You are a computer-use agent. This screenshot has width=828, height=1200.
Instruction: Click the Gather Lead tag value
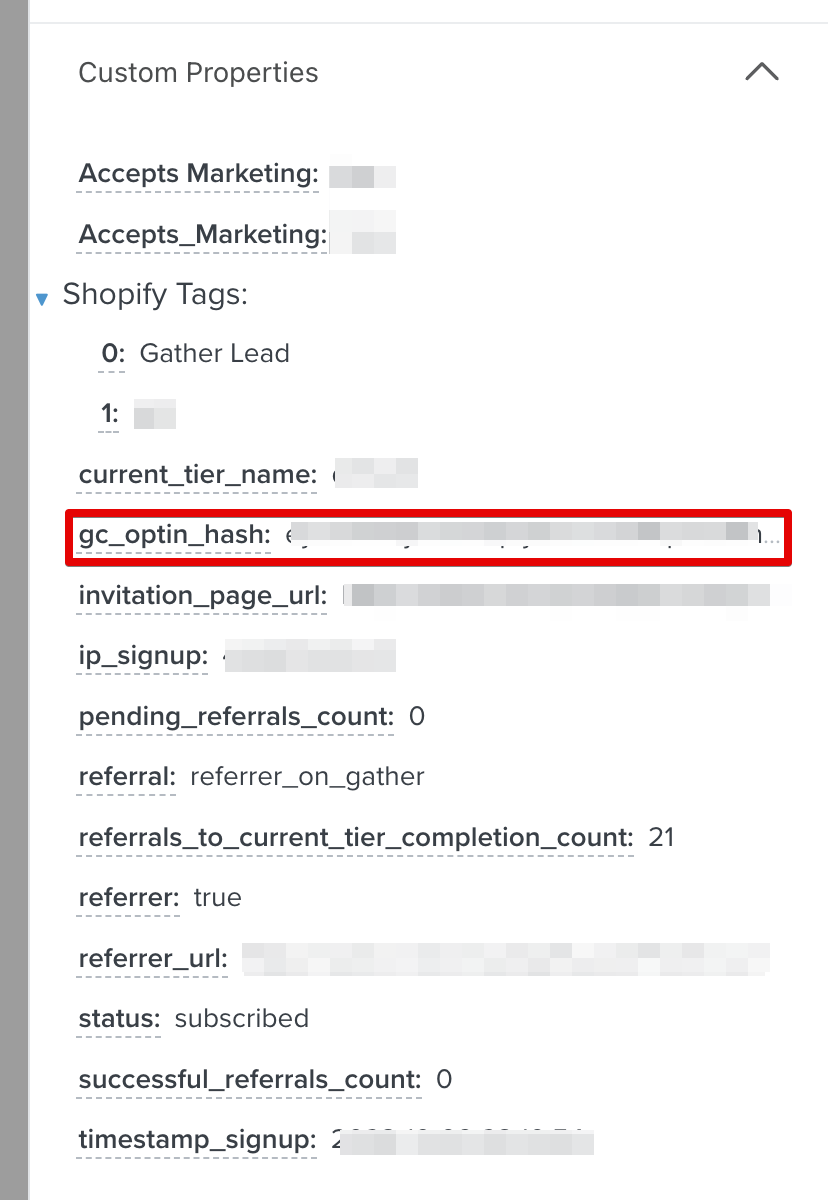pyautogui.click(x=214, y=353)
